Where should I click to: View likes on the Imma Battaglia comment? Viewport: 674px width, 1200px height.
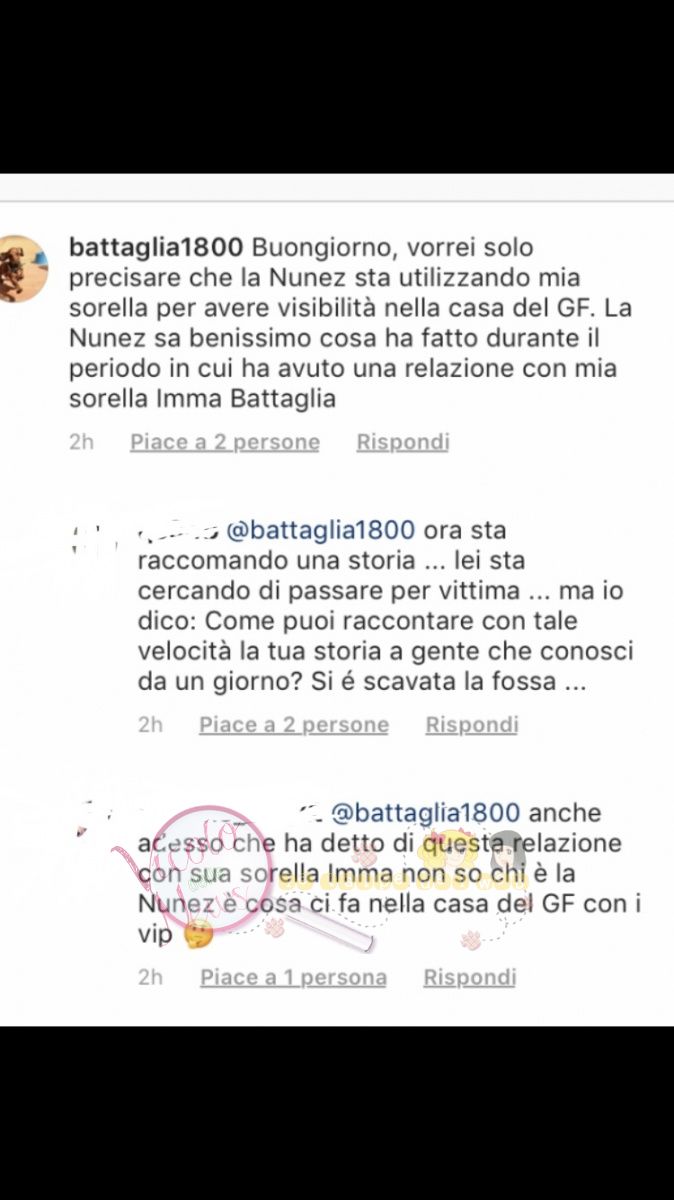(225, 442)
